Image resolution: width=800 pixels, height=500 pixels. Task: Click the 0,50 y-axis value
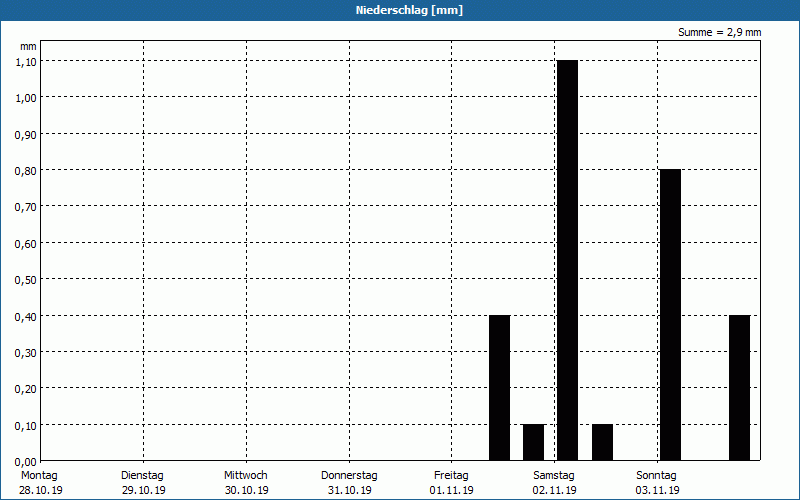[26, 280]
